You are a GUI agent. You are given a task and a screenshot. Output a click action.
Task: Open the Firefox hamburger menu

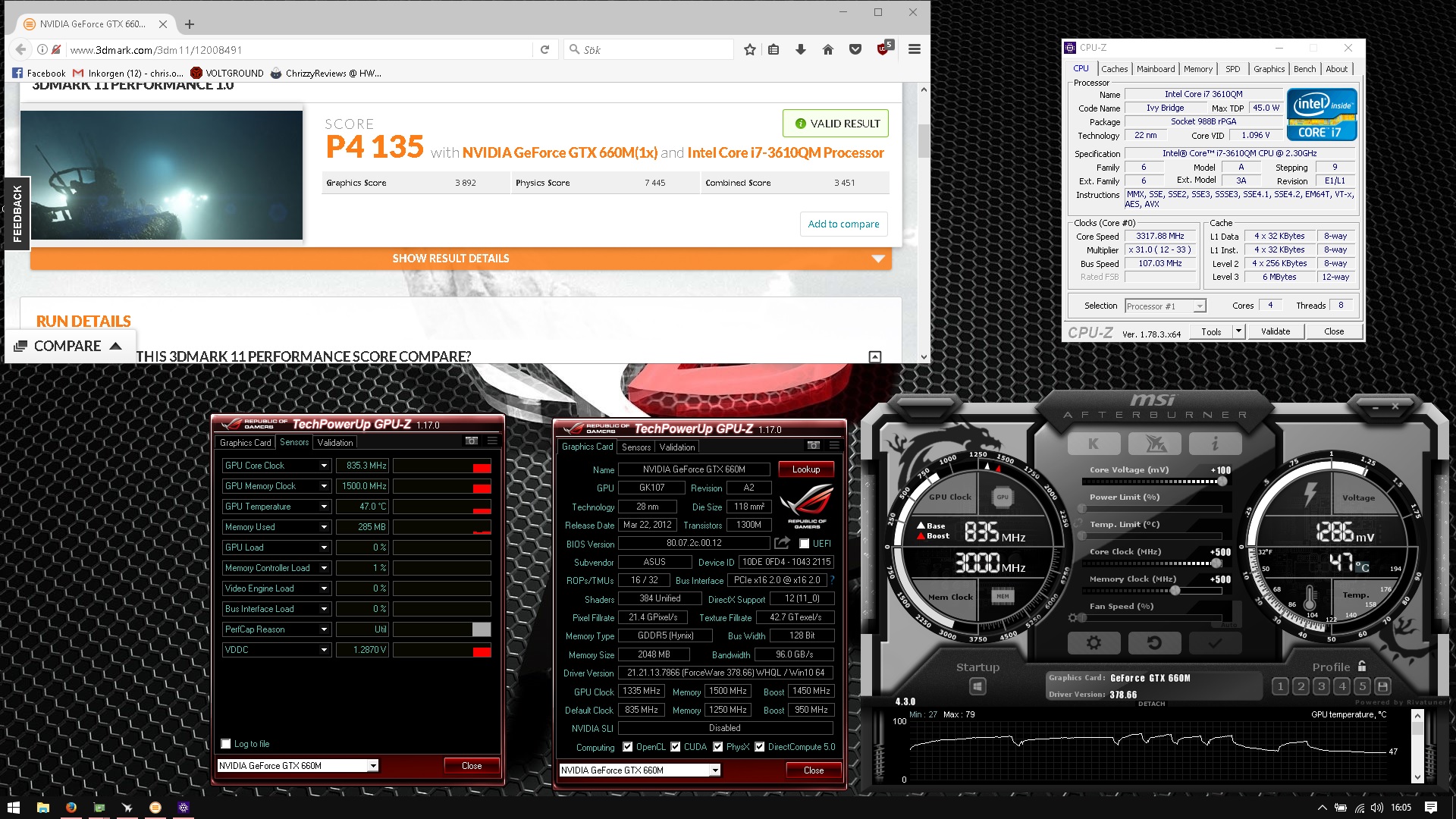(x=915, y=49)
